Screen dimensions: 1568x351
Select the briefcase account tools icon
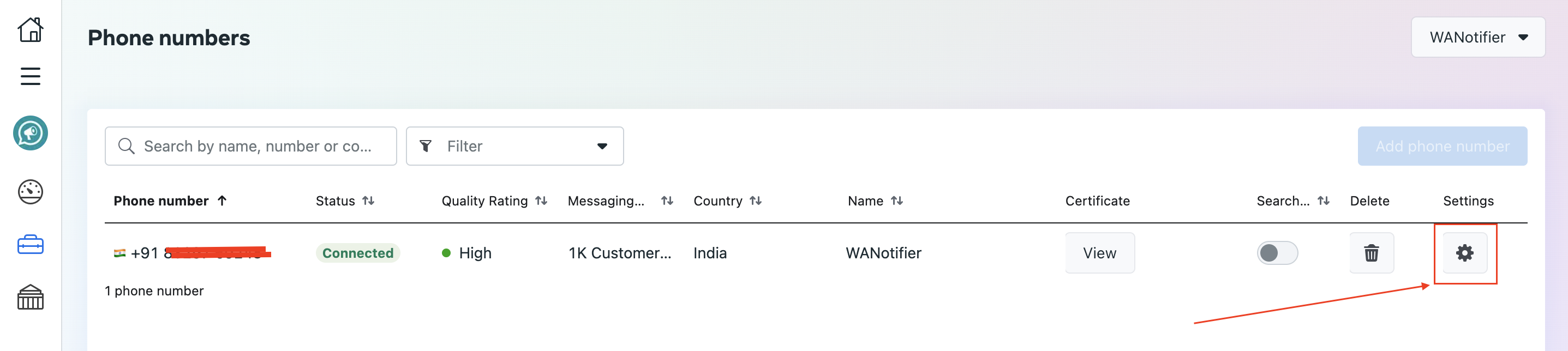point(30,245)
